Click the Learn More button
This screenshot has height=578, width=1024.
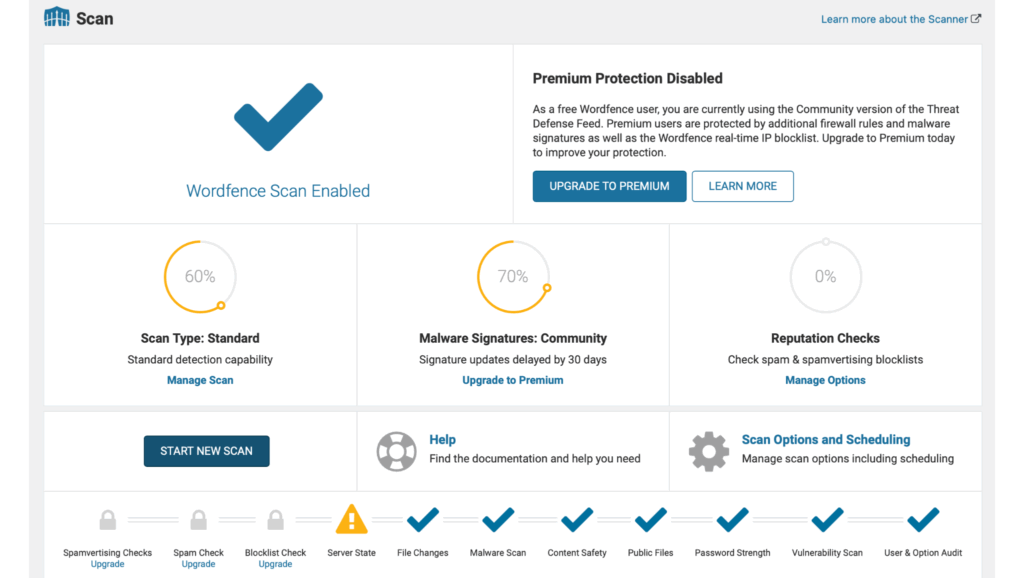(x=743, y=186)
